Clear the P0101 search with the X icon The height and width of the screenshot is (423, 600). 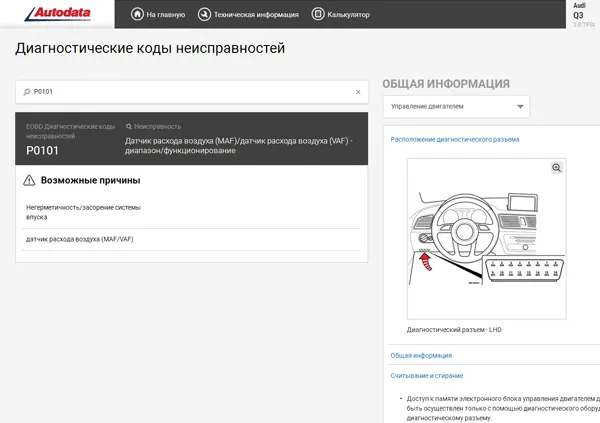click(358, 92)
